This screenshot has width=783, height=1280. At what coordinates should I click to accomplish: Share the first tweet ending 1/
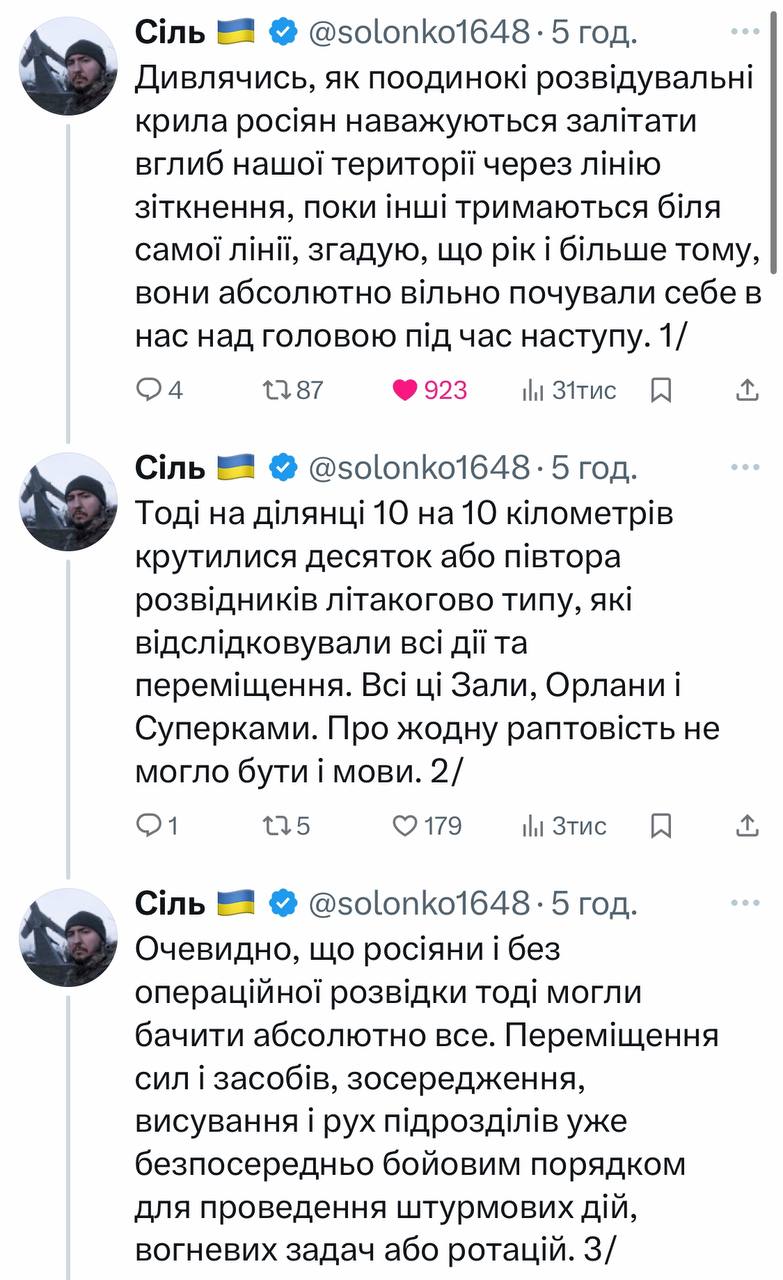click(747, 390)
